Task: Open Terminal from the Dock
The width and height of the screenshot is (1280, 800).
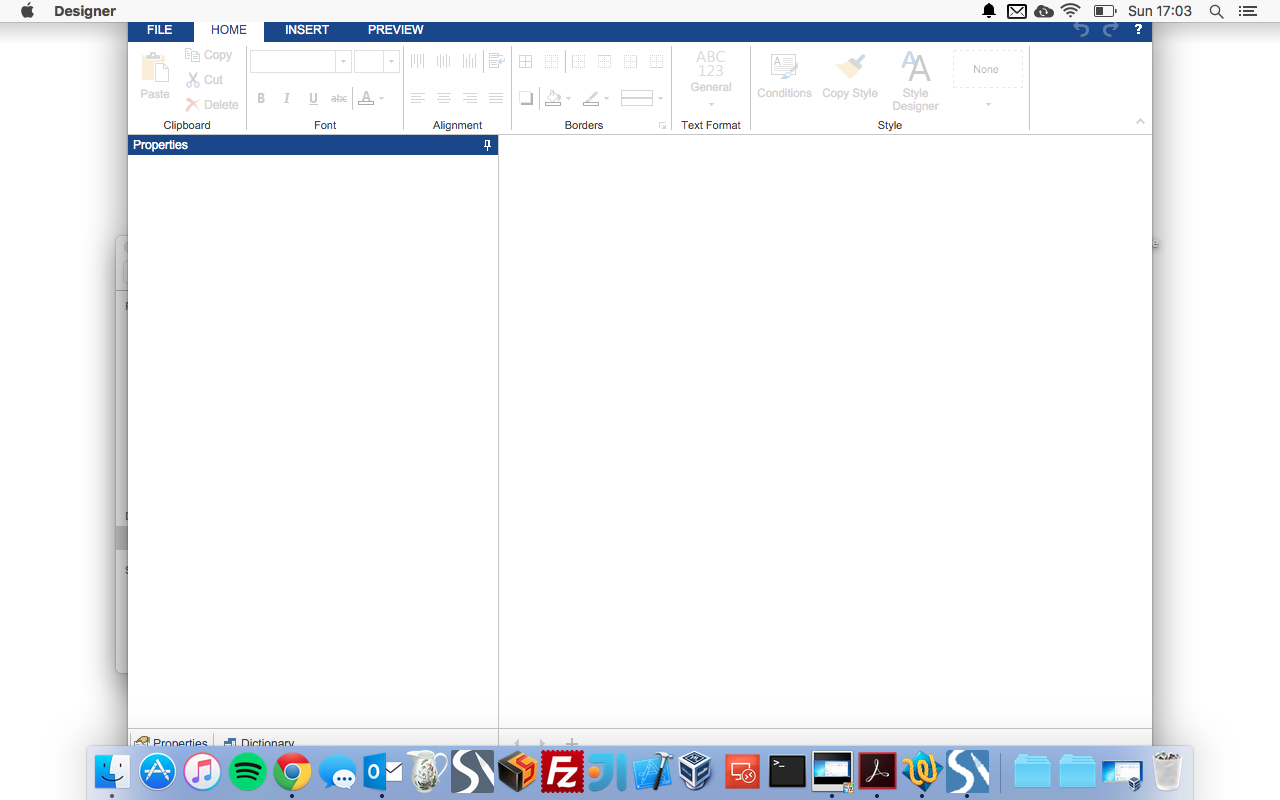Action: (787, 772)
